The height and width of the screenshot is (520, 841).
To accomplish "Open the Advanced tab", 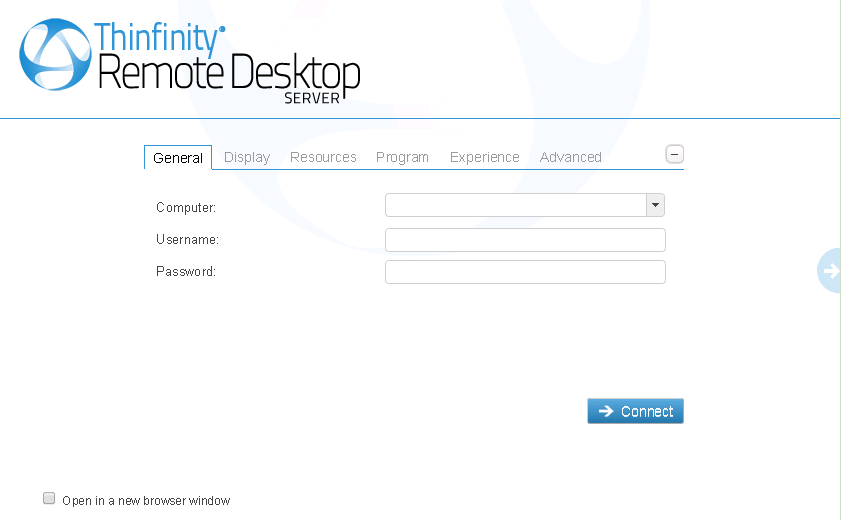I will [x=570, y=157].
